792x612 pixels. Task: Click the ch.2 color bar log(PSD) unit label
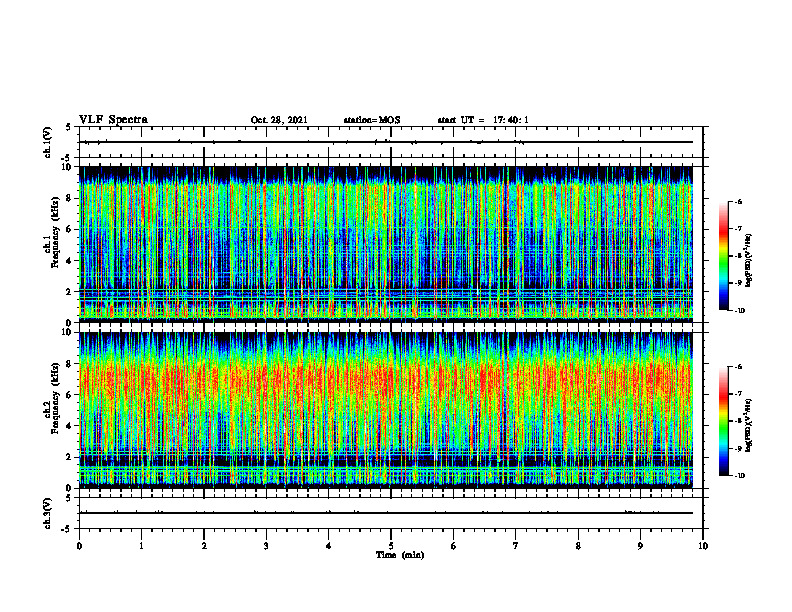[749, 425]
